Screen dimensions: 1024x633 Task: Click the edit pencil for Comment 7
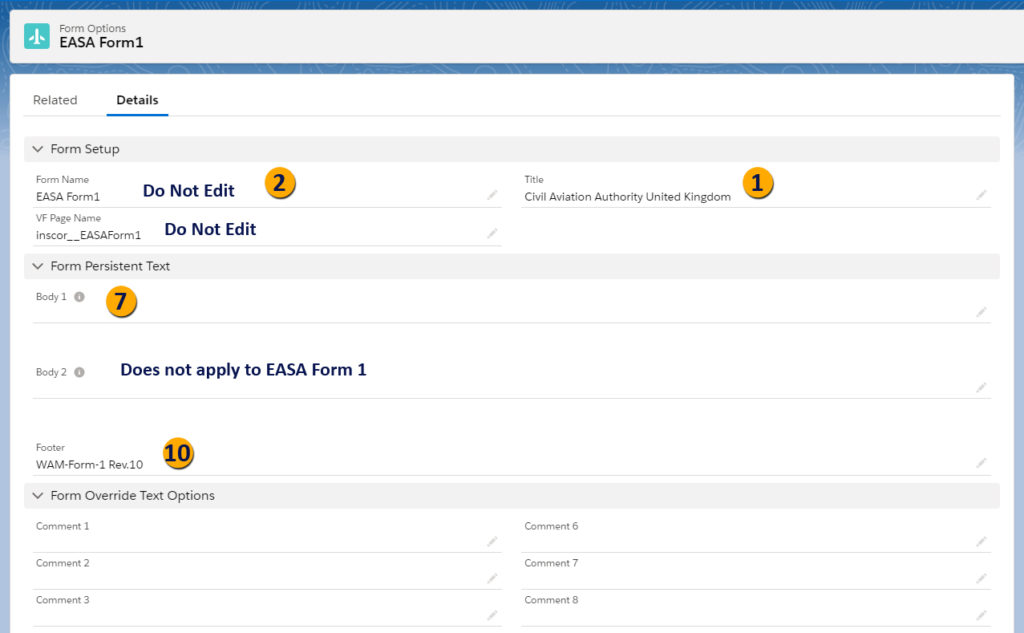[981, 578]
